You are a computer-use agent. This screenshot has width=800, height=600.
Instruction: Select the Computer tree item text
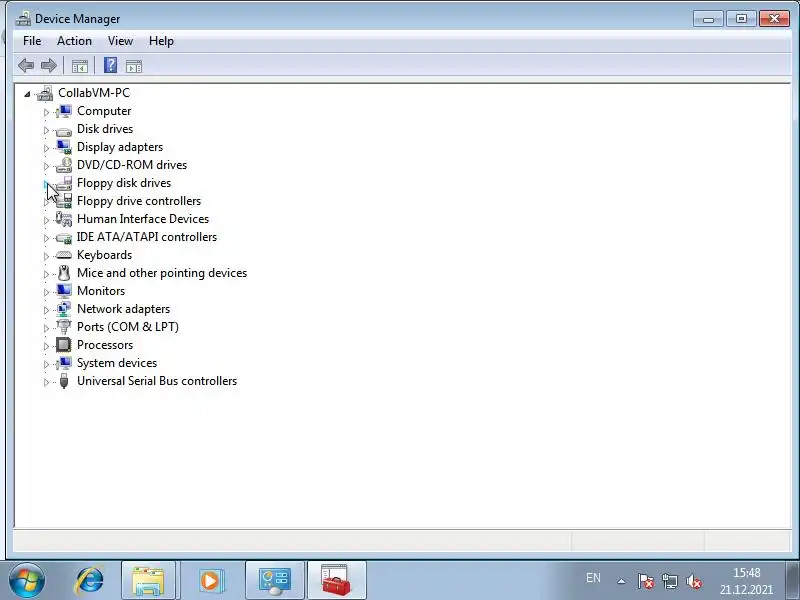tap(104, 111)
